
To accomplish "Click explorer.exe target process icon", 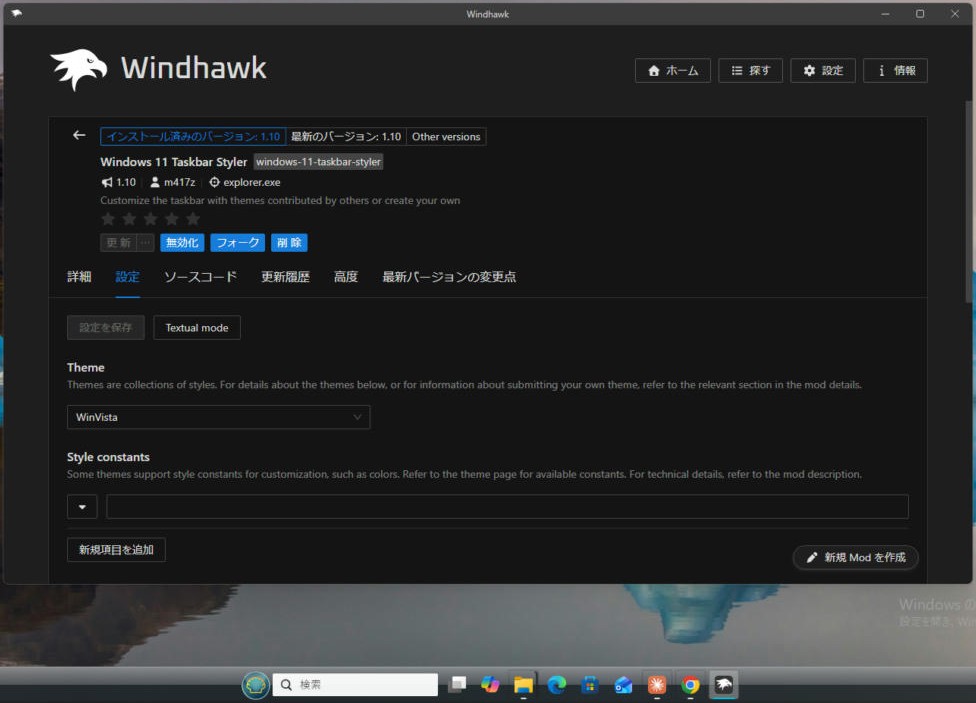I will (x=214, y=182).
